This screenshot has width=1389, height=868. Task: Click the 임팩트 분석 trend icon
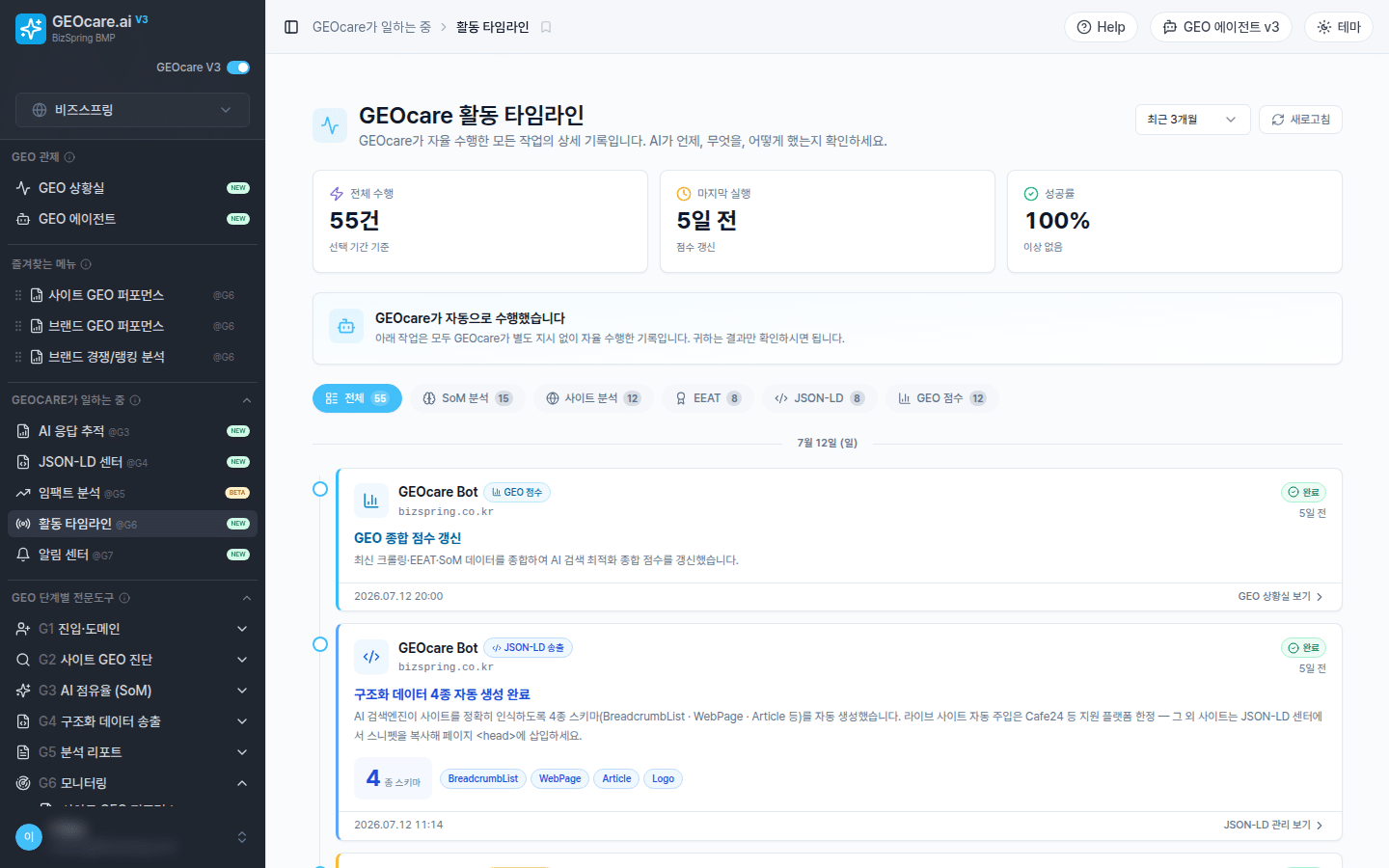click(x=23, y=493)
